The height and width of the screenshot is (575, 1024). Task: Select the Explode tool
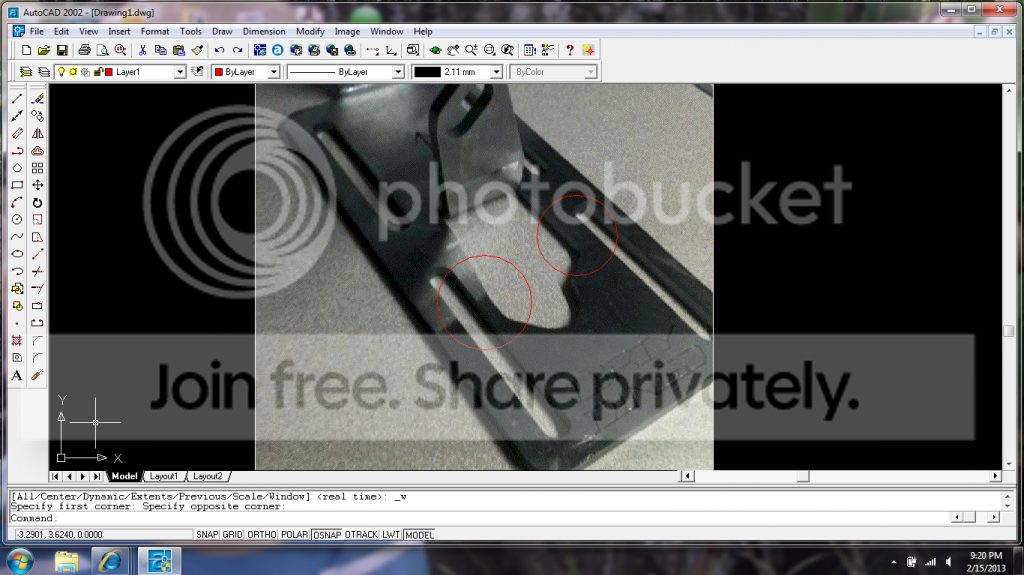37,375
